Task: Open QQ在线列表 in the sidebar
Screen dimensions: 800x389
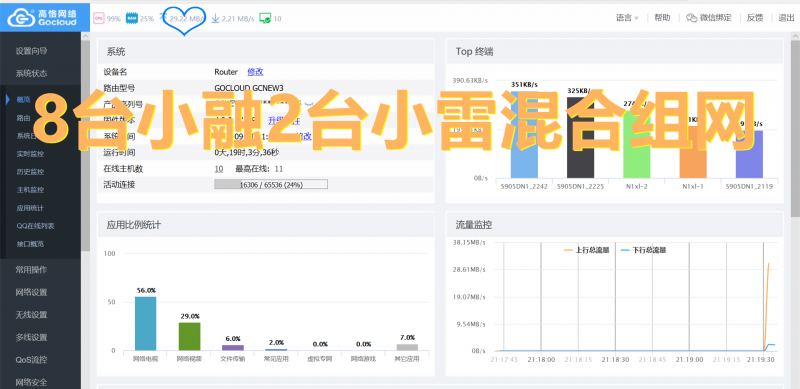Action: tap(35, 226)
